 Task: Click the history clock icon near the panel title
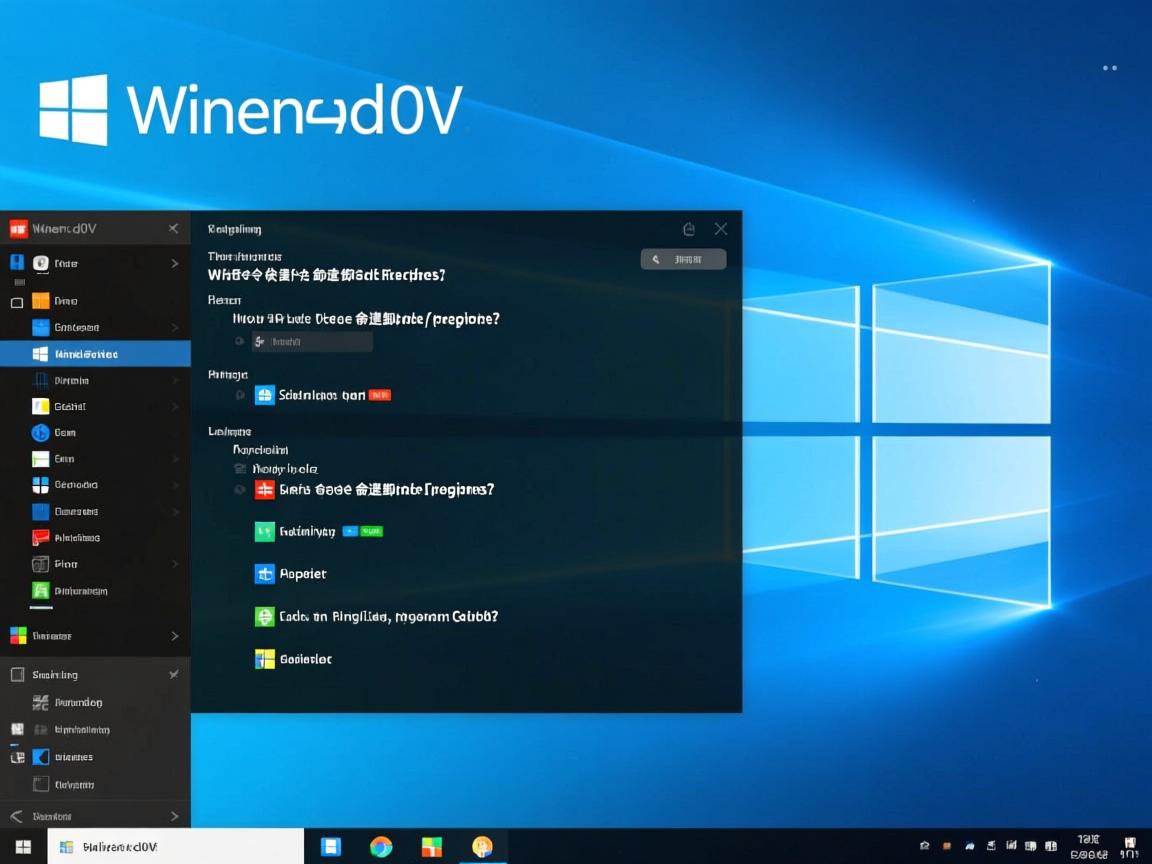689,229
